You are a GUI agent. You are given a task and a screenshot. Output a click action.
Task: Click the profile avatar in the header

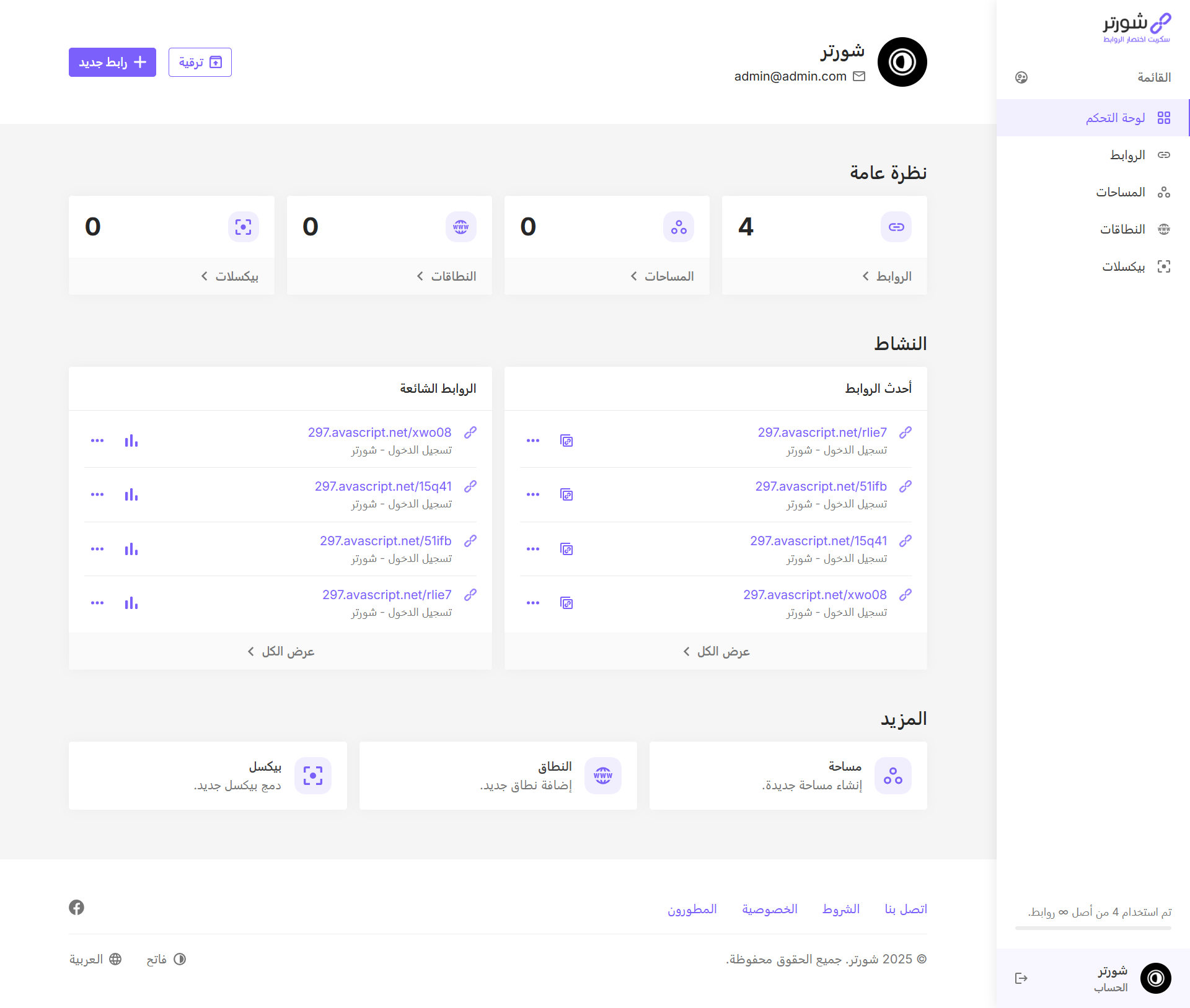902,62
